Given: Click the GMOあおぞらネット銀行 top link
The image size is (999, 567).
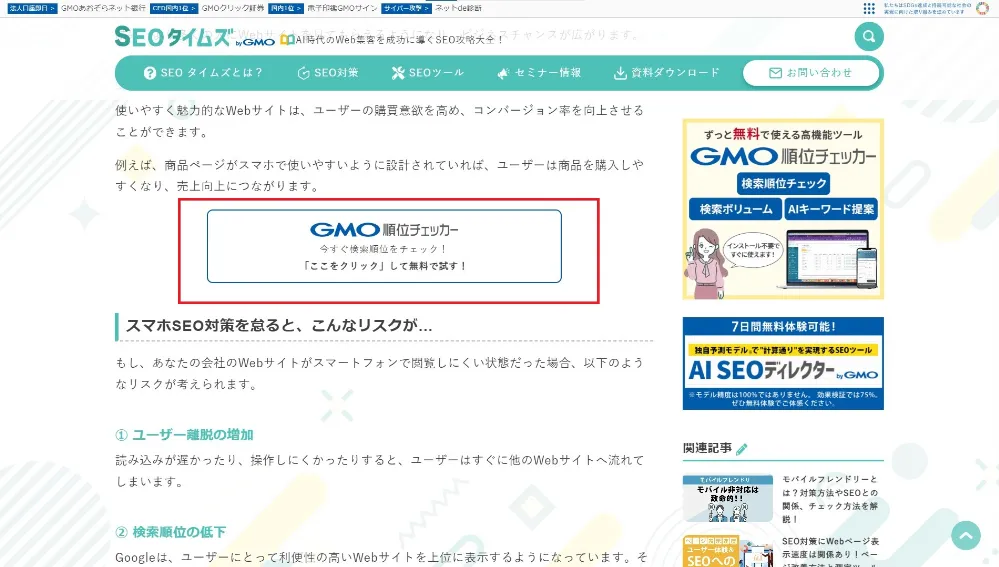Looking at the screenshot, I should [103, 8].
